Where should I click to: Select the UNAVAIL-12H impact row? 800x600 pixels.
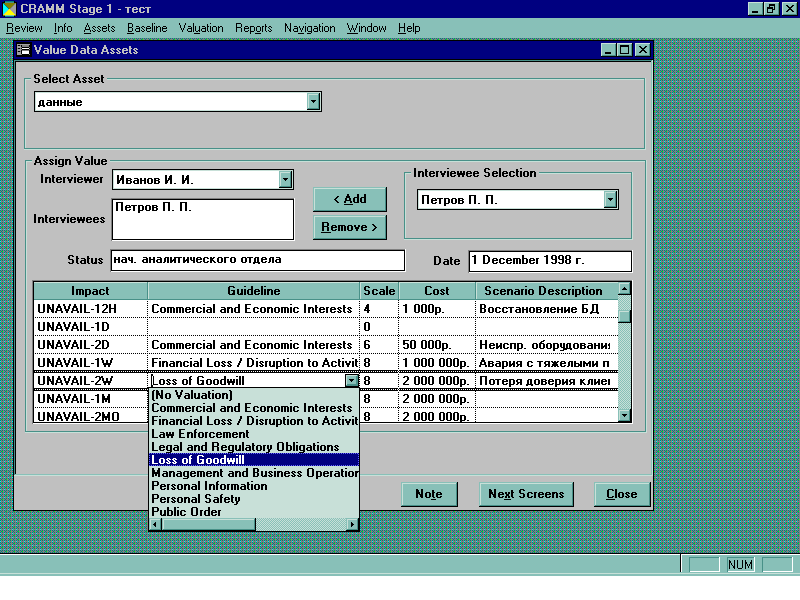[91, 309]
